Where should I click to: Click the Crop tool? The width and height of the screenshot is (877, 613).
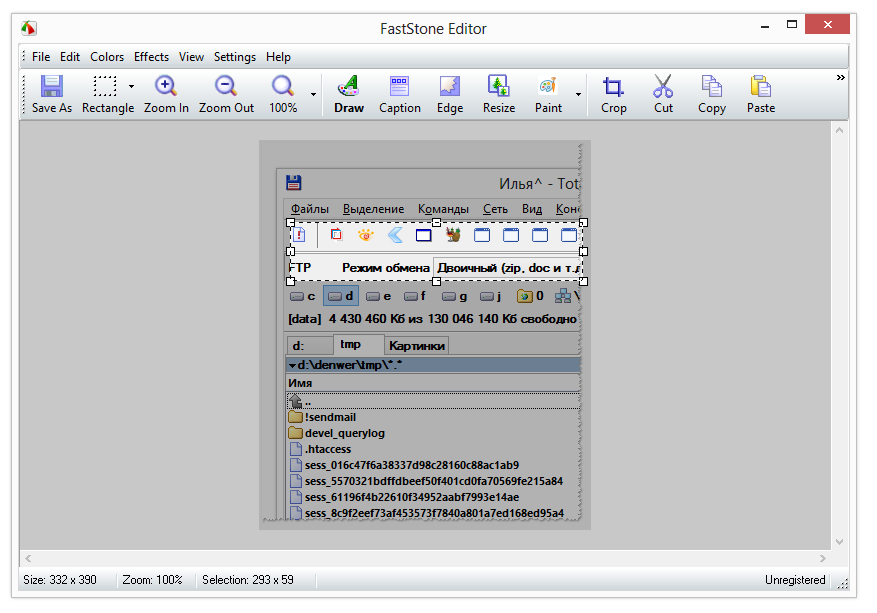614,95
